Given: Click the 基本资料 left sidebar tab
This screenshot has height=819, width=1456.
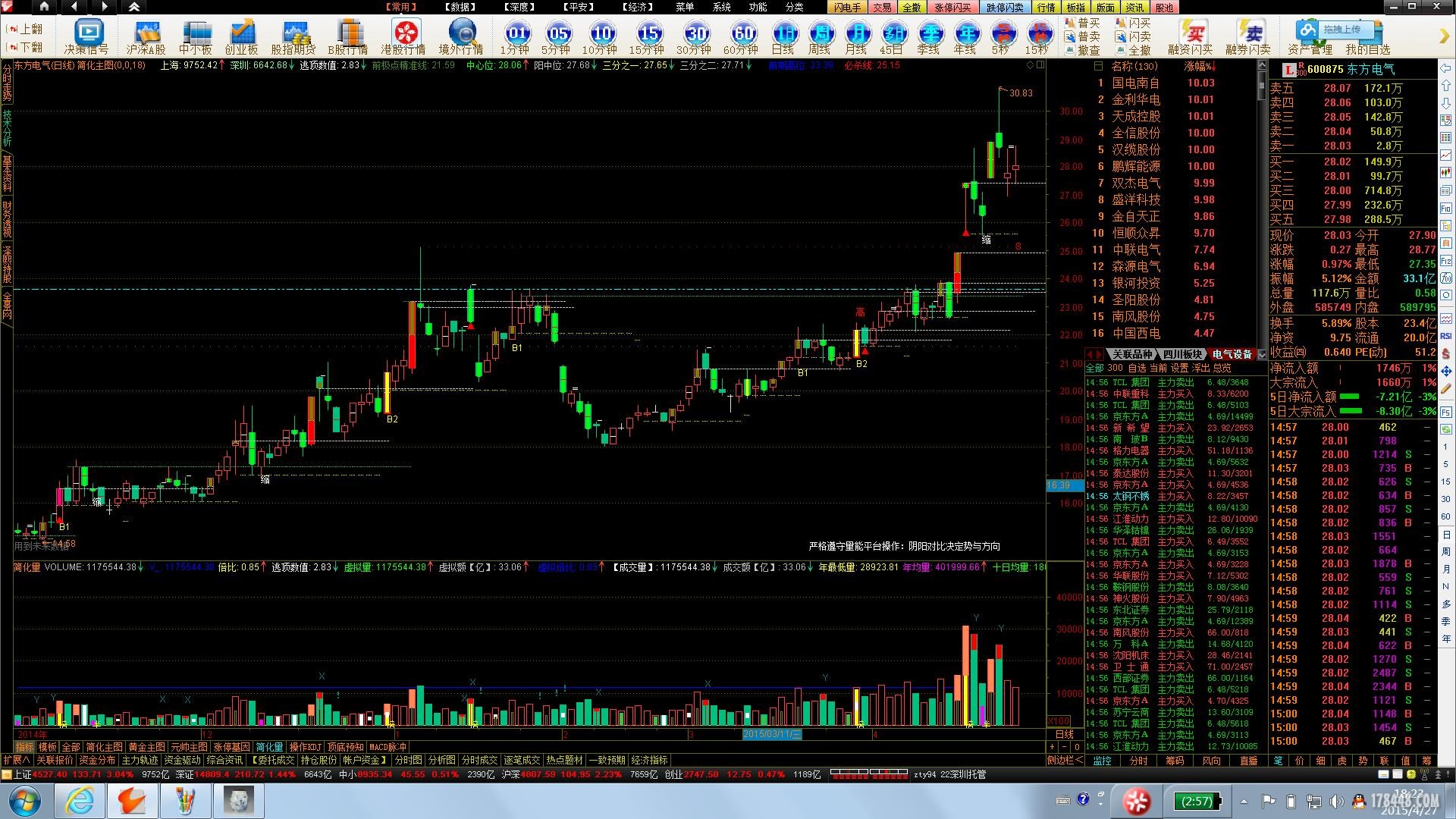Looking at the screenshot, I should click(7, 174).
